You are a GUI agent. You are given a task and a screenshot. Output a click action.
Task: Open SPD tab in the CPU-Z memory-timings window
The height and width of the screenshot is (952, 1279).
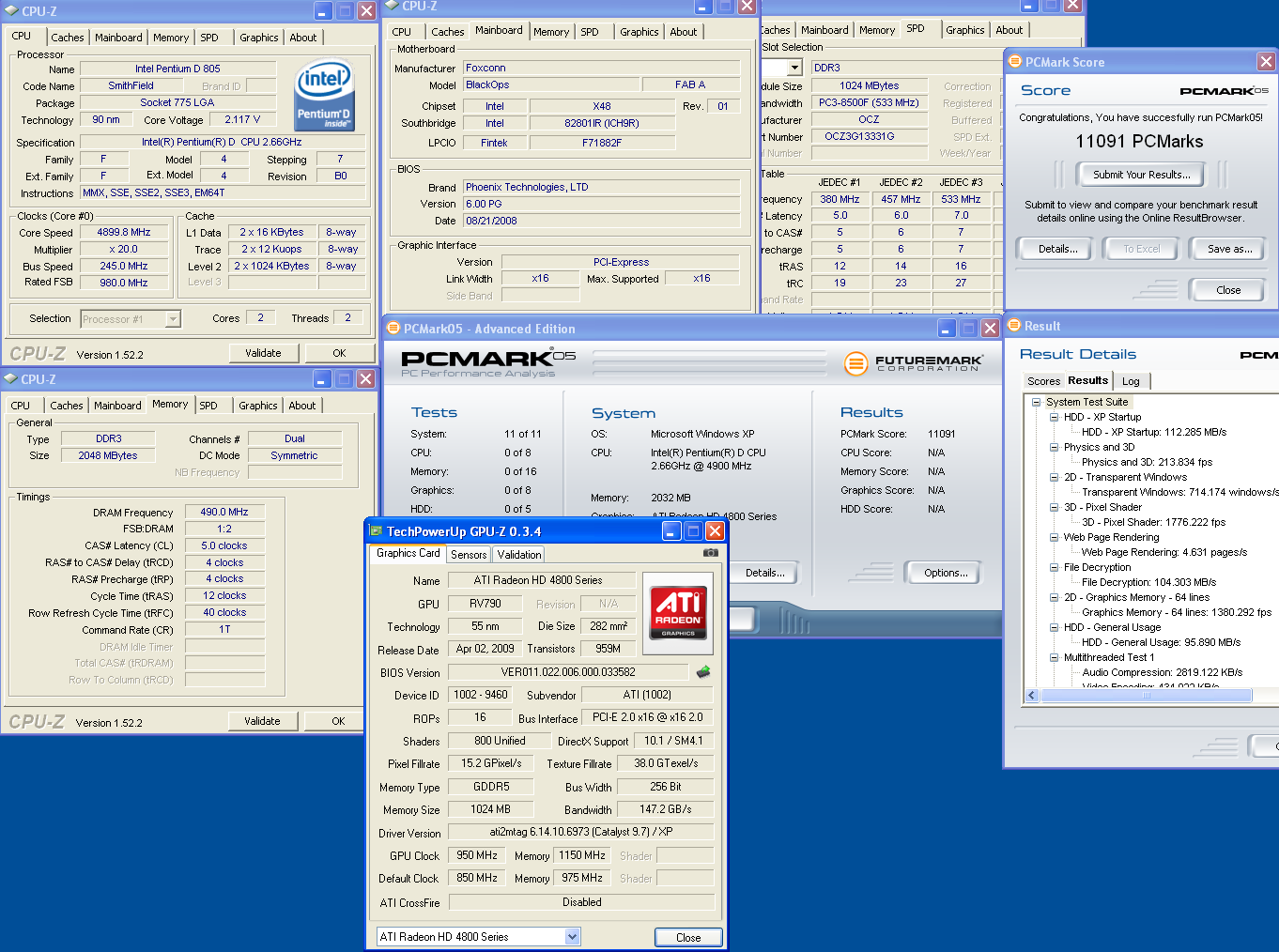click(x=208, y=406)
